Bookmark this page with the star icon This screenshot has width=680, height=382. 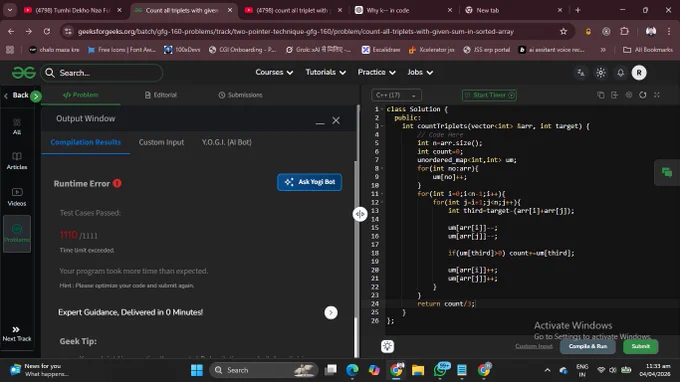click(x=563, y=32)
